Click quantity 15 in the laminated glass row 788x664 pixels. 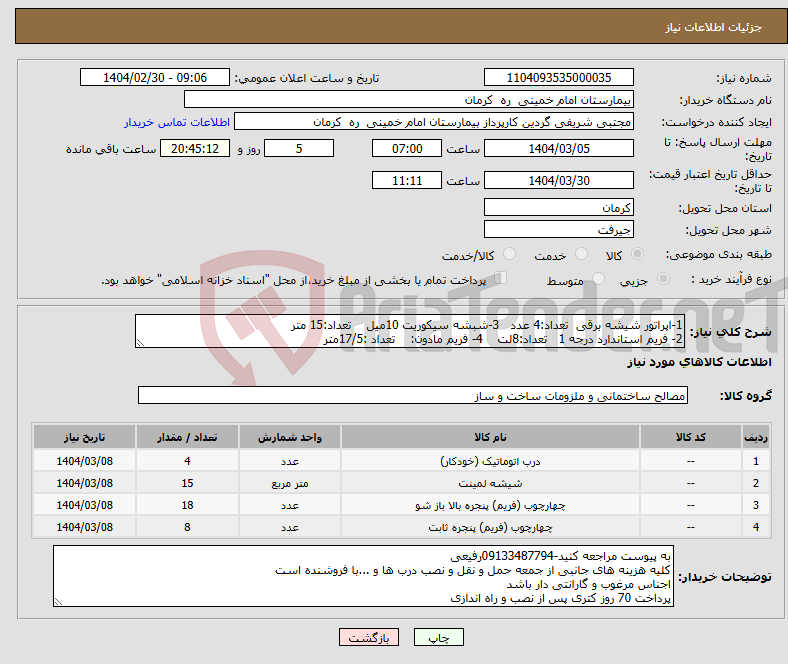(x=187, y=484)
